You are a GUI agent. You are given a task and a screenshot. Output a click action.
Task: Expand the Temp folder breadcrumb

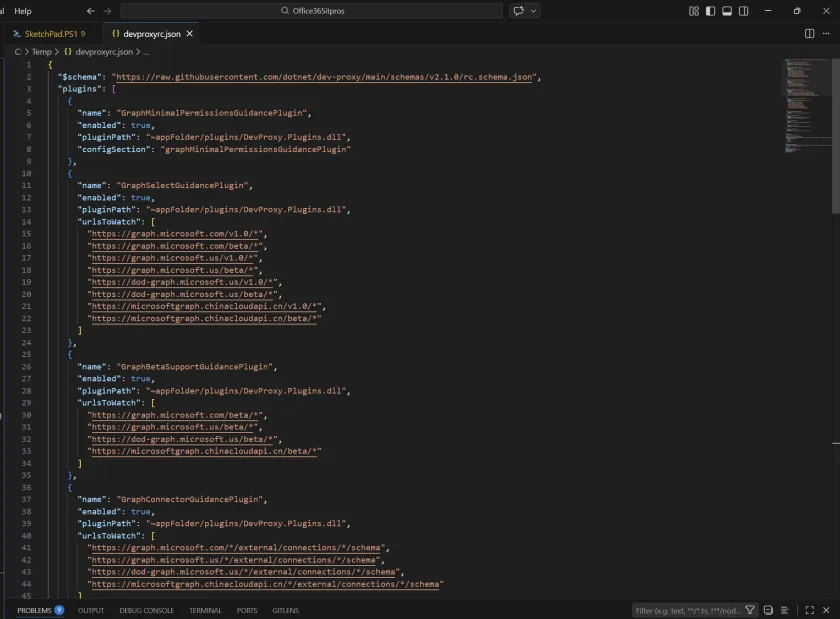(41, 51)
